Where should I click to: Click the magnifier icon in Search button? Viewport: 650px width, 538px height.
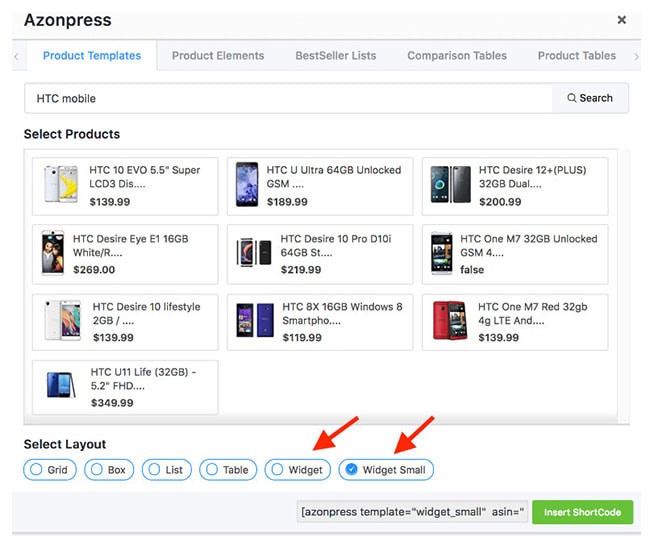coord(572,98)
